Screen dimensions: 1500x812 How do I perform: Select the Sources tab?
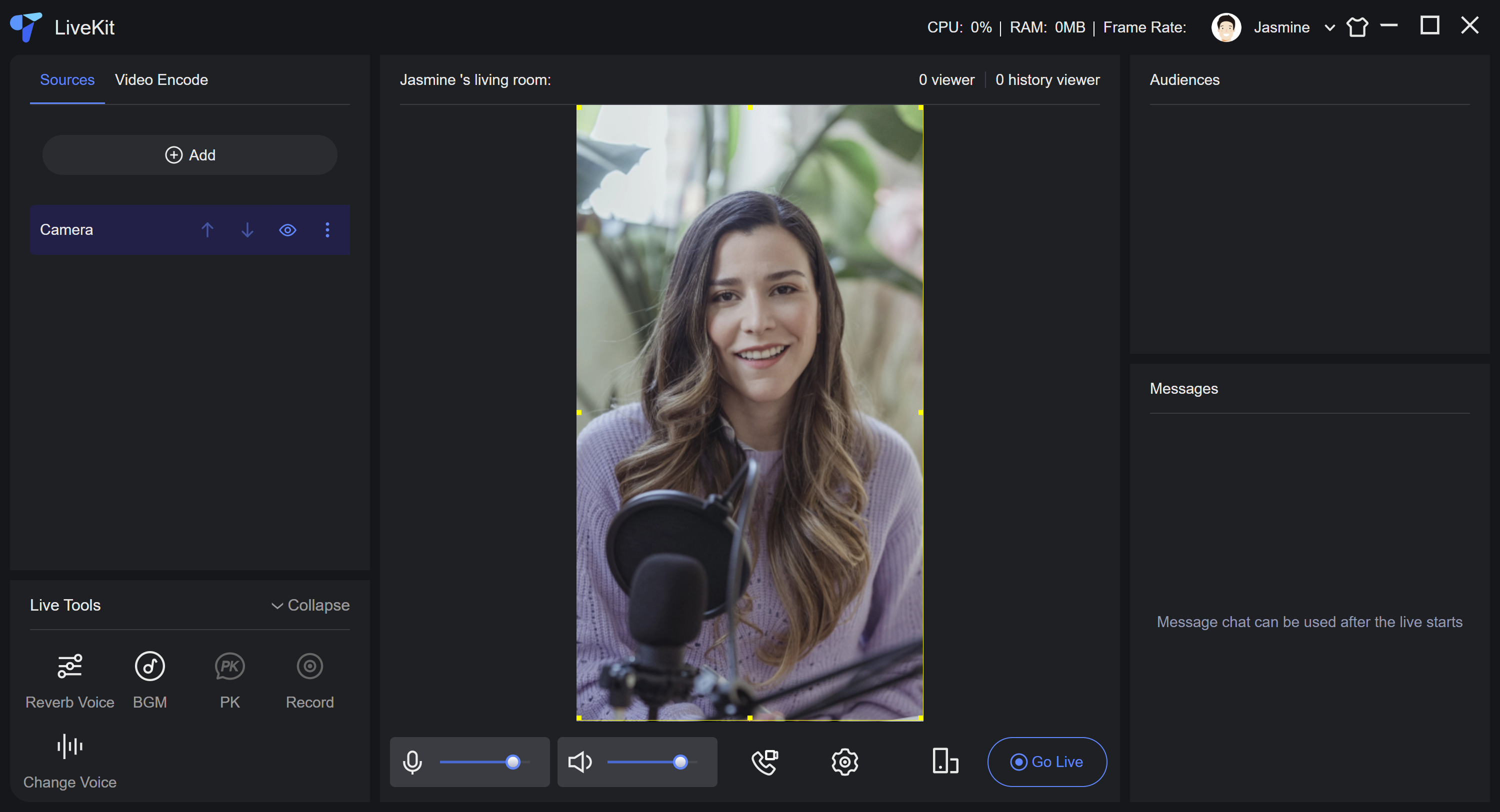click(x=67, y=80)
